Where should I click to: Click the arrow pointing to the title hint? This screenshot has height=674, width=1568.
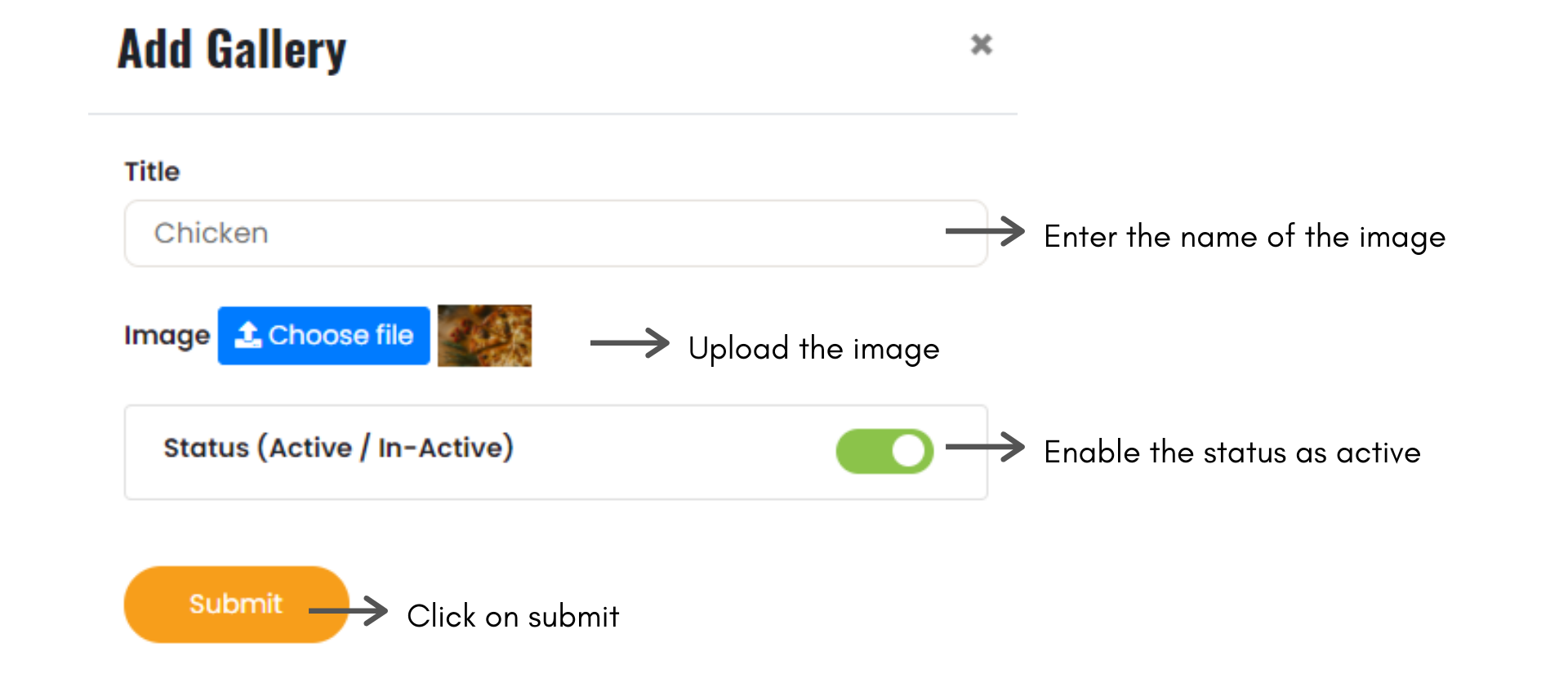984,231
